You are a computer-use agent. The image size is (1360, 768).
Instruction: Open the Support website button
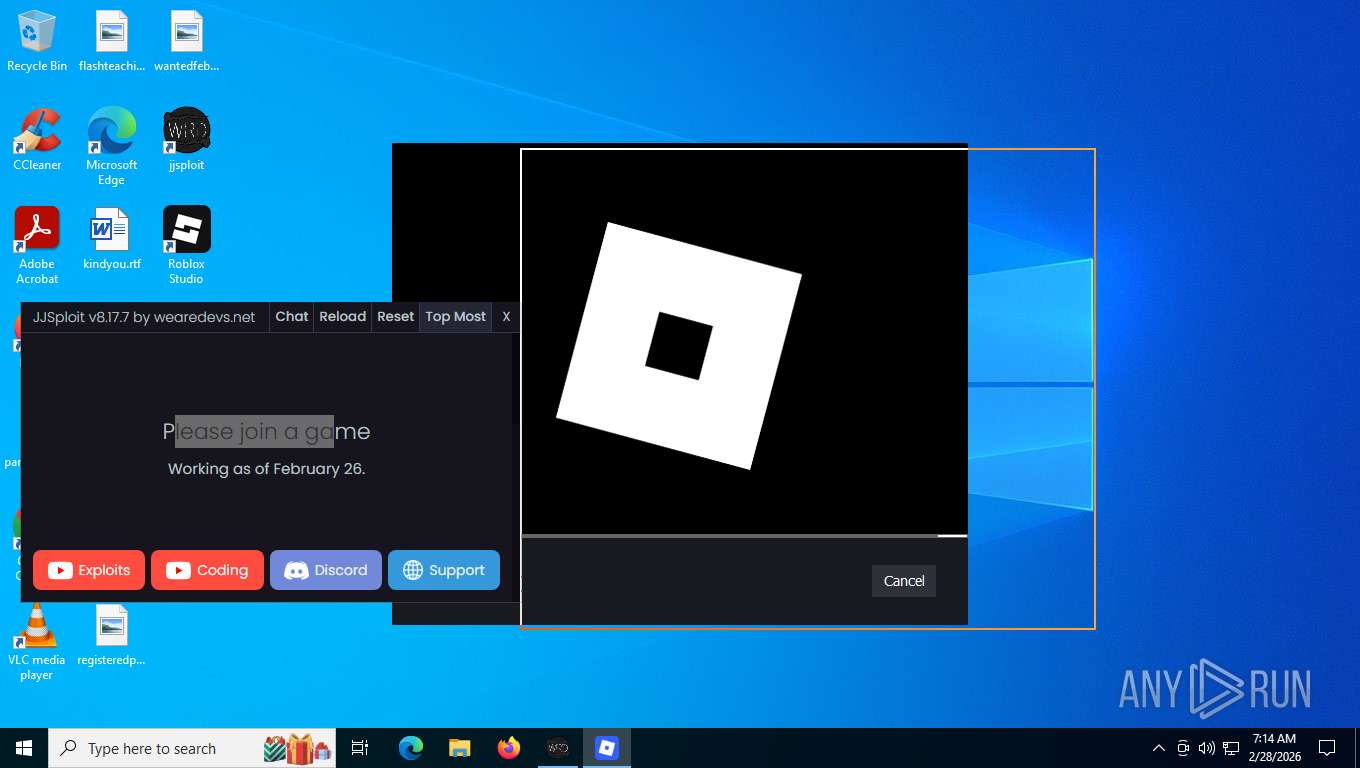tap(444, 570)
